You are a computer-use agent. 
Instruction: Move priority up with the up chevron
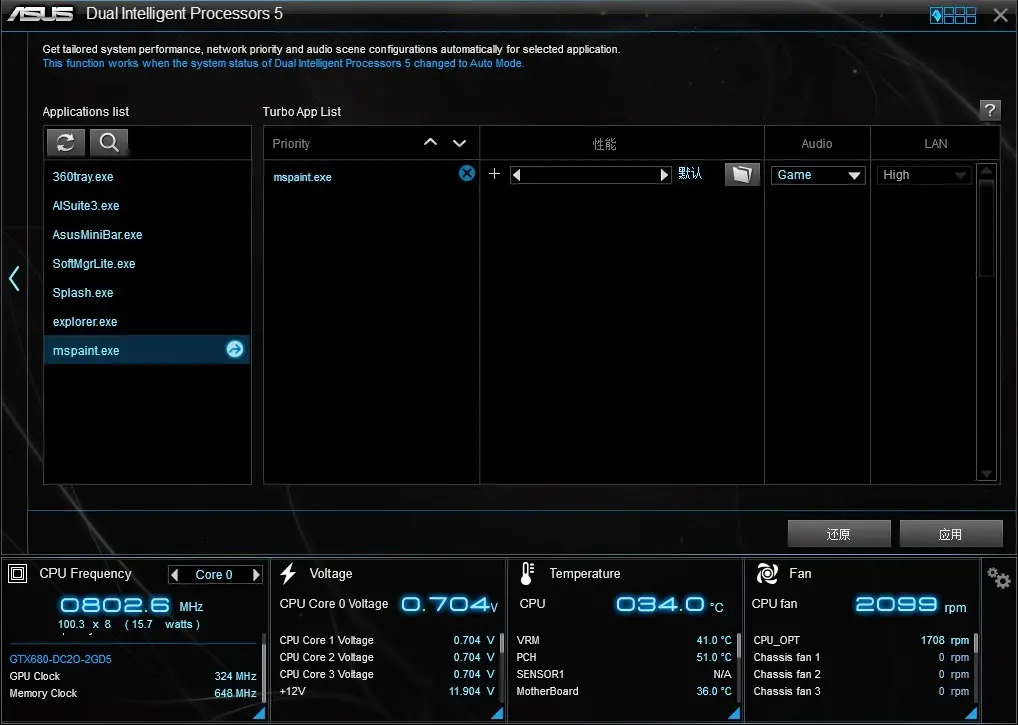coord(430,142)
